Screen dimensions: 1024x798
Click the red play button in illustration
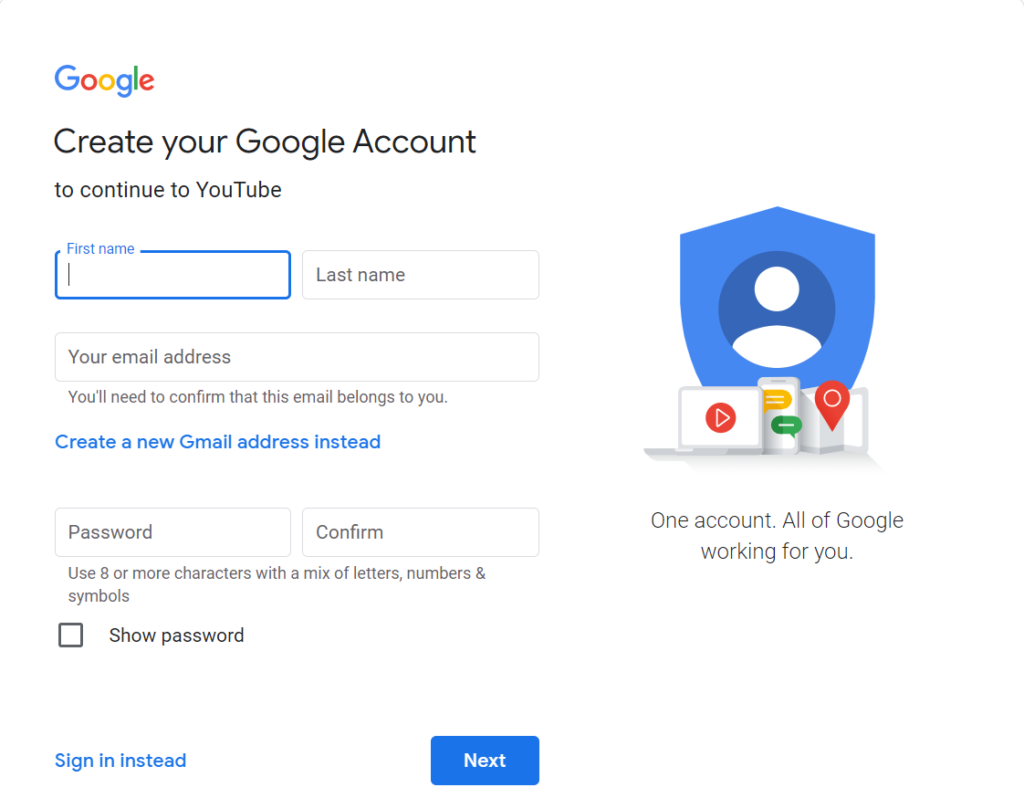point(719,419)
